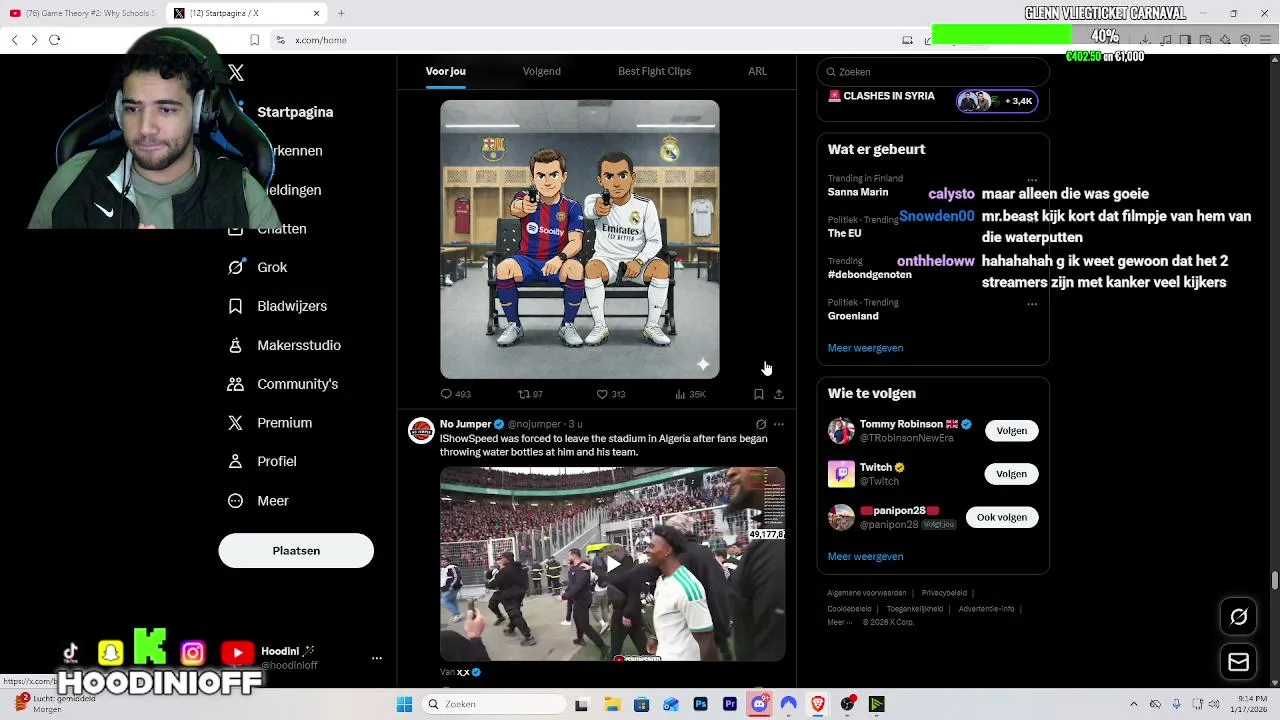Viewport: 1280px width, 720px height.
Task: View analytics of the cartoon post (35K)
Action: (690, 394)
